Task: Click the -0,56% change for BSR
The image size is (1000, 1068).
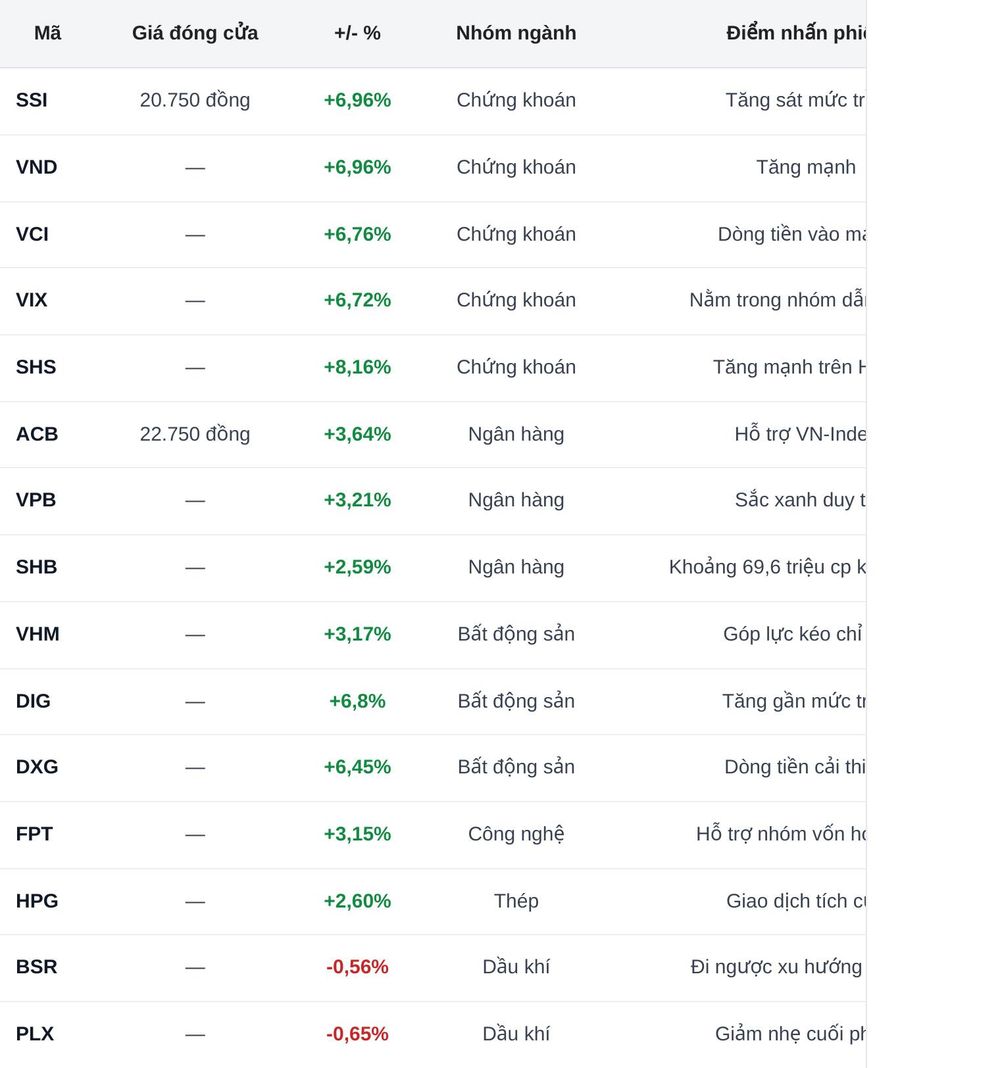Action: tap(357, 967)
